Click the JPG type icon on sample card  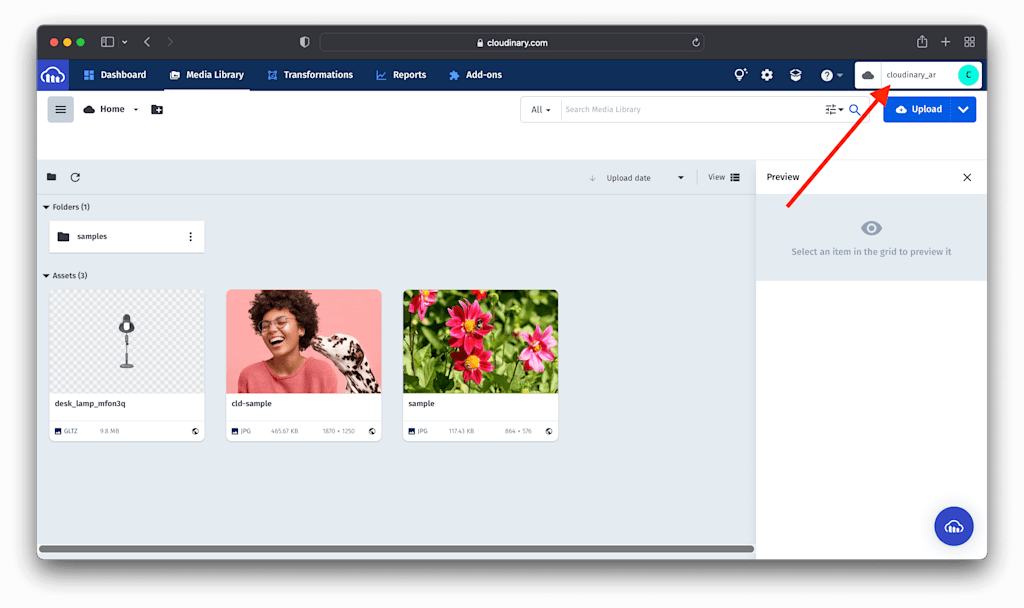pyautogui.click(x=411, y=431)
